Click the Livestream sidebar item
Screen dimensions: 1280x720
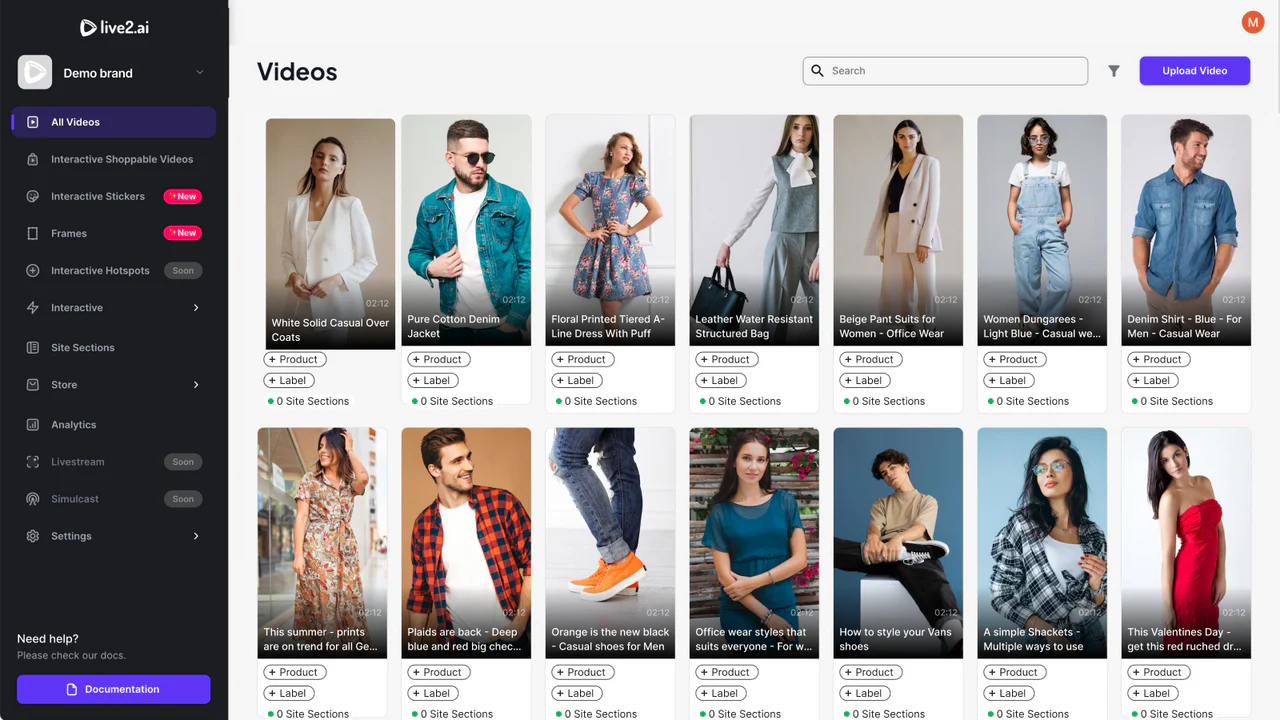click(76, 461)
